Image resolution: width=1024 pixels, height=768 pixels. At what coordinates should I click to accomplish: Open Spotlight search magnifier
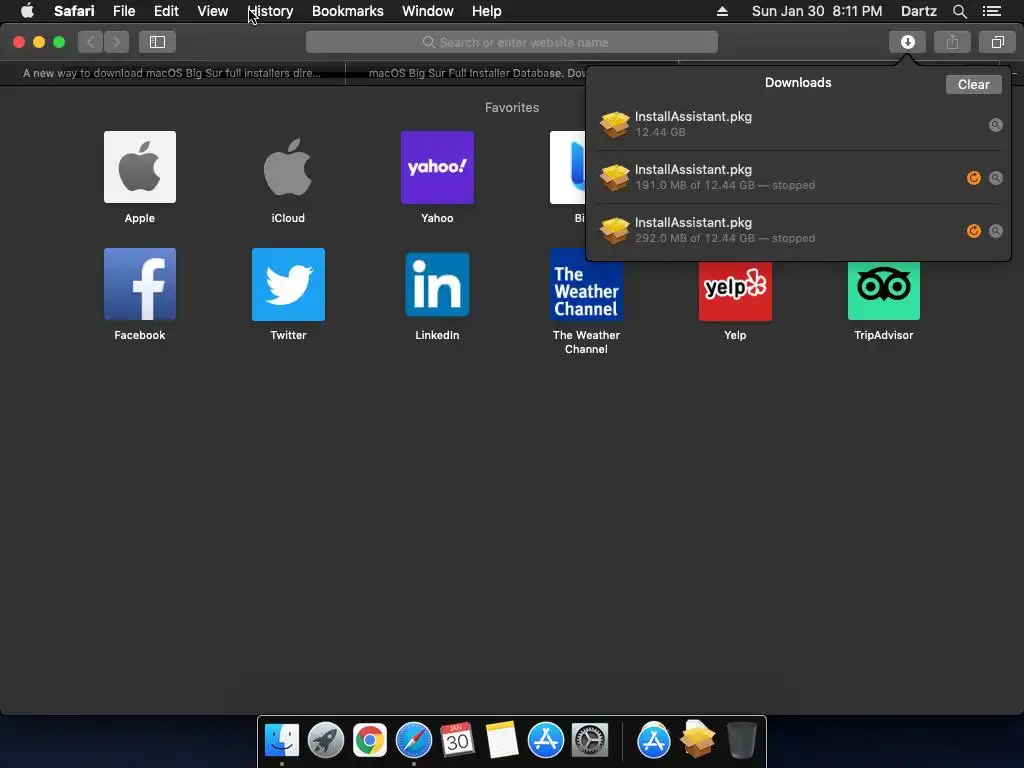959,11
